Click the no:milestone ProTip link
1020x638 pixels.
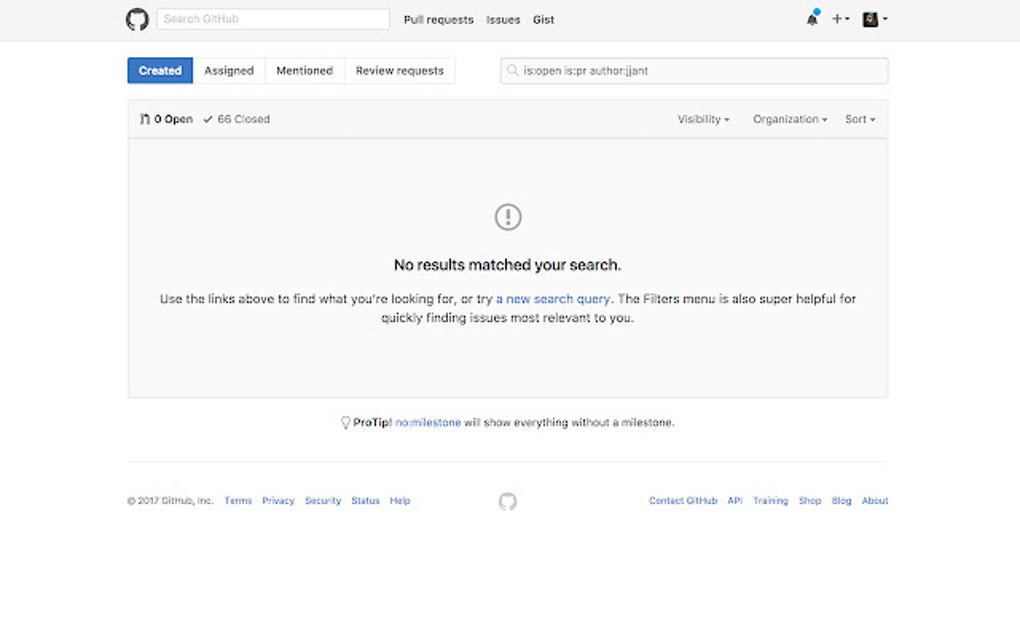pyautogui.click(x=428, y=422)
